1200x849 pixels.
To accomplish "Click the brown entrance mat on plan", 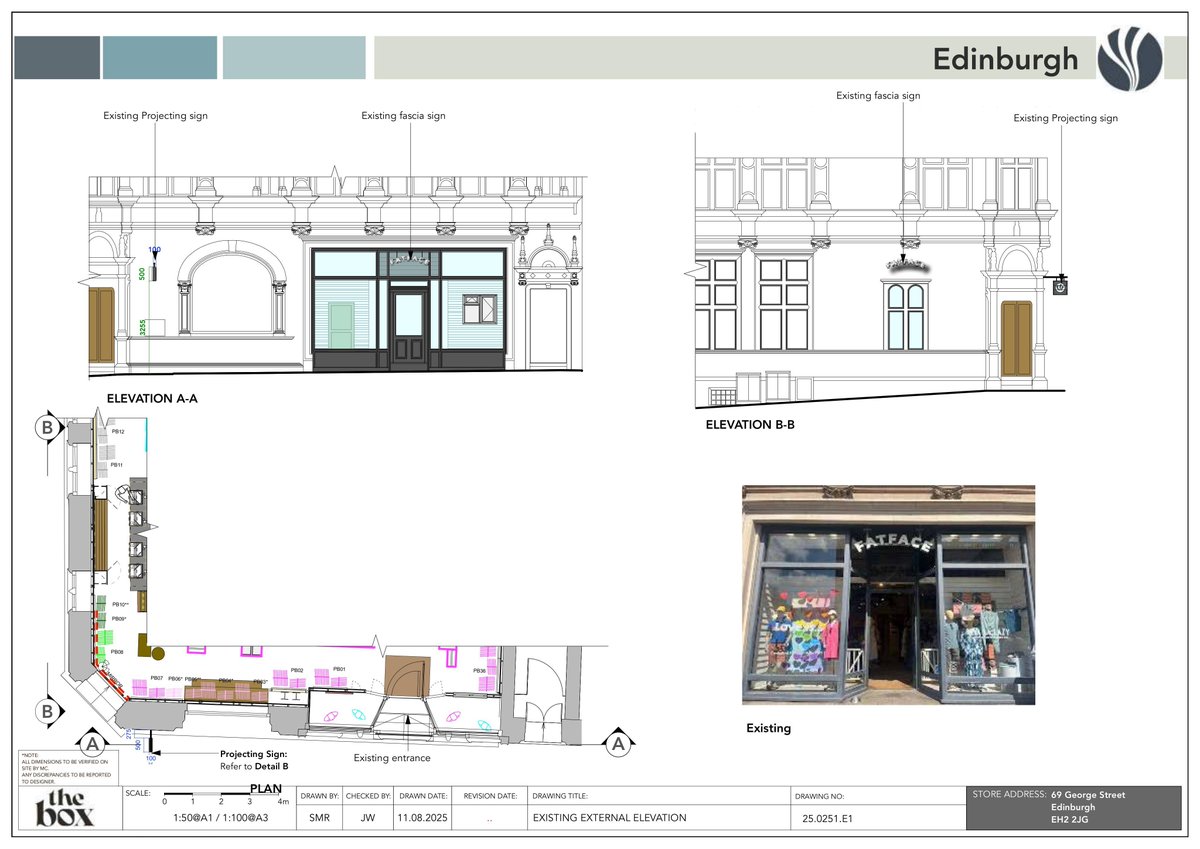I will [x=408, y=676].
